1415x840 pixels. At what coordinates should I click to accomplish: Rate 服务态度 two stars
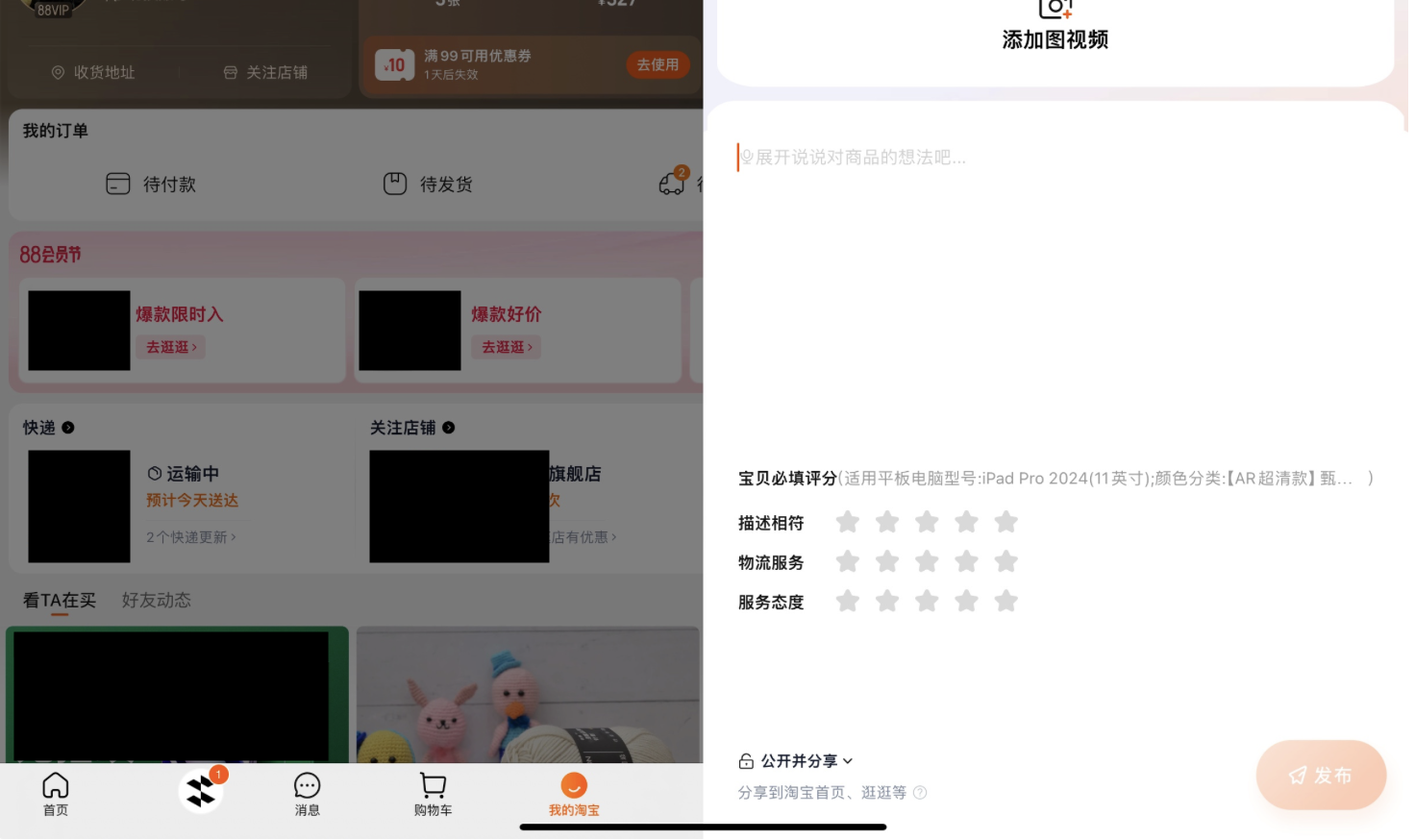click(887, 601)
